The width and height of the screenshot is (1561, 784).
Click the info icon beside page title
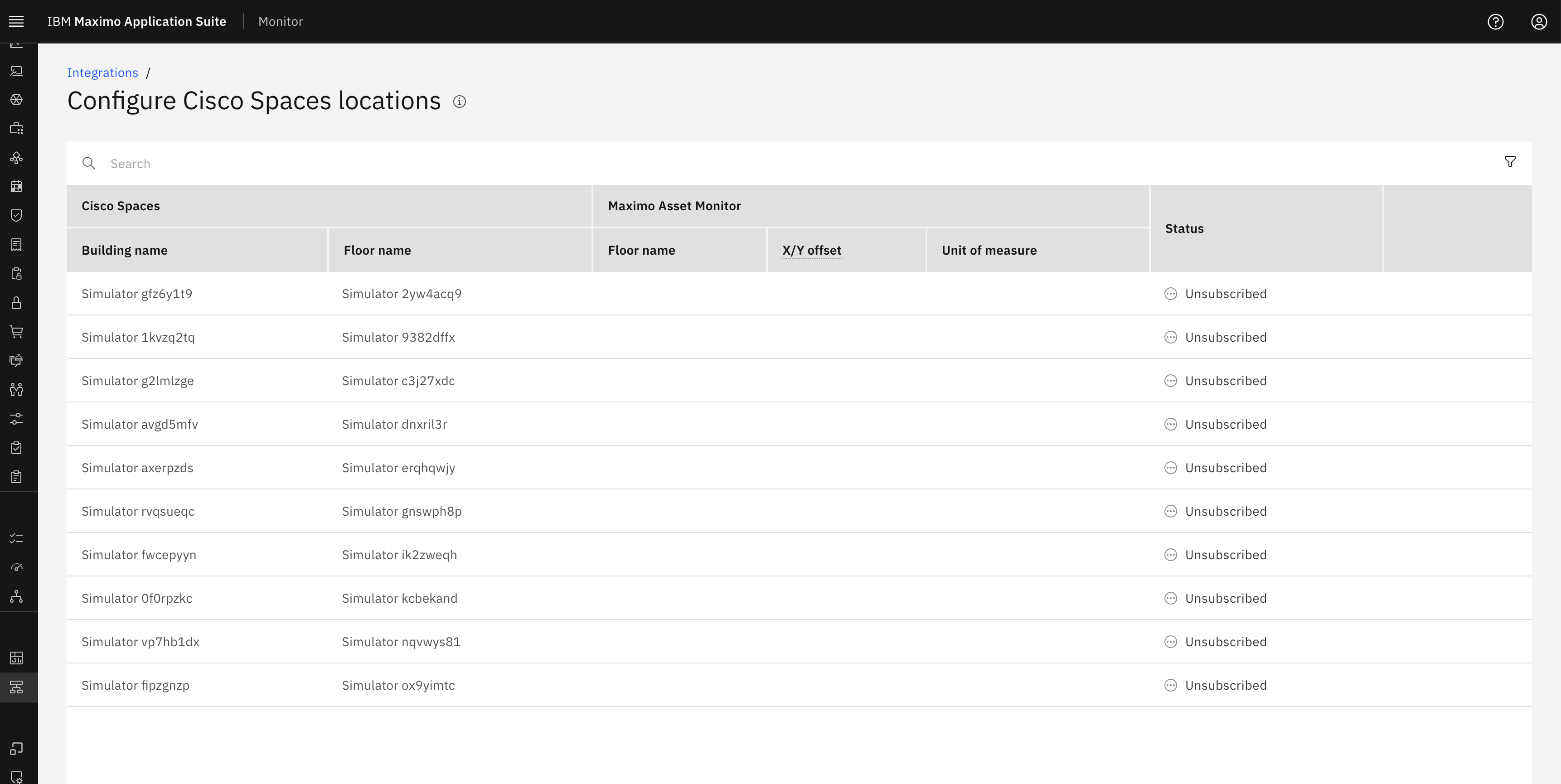pyautogui.click(x=459, y=102)
